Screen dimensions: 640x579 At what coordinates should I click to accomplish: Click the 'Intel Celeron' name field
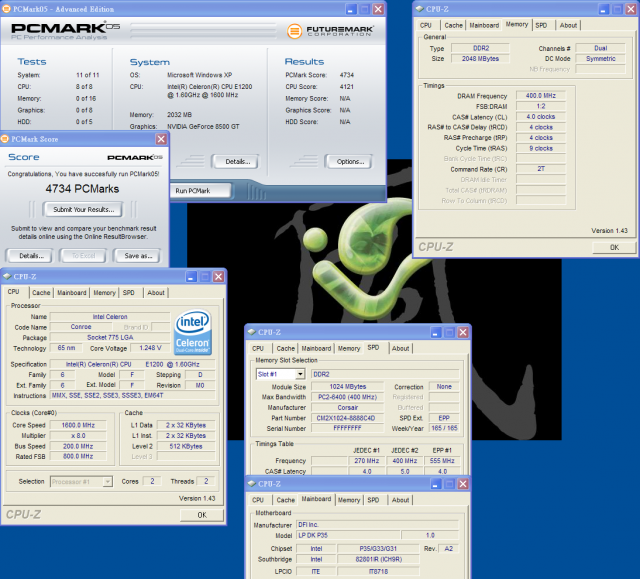110,317
